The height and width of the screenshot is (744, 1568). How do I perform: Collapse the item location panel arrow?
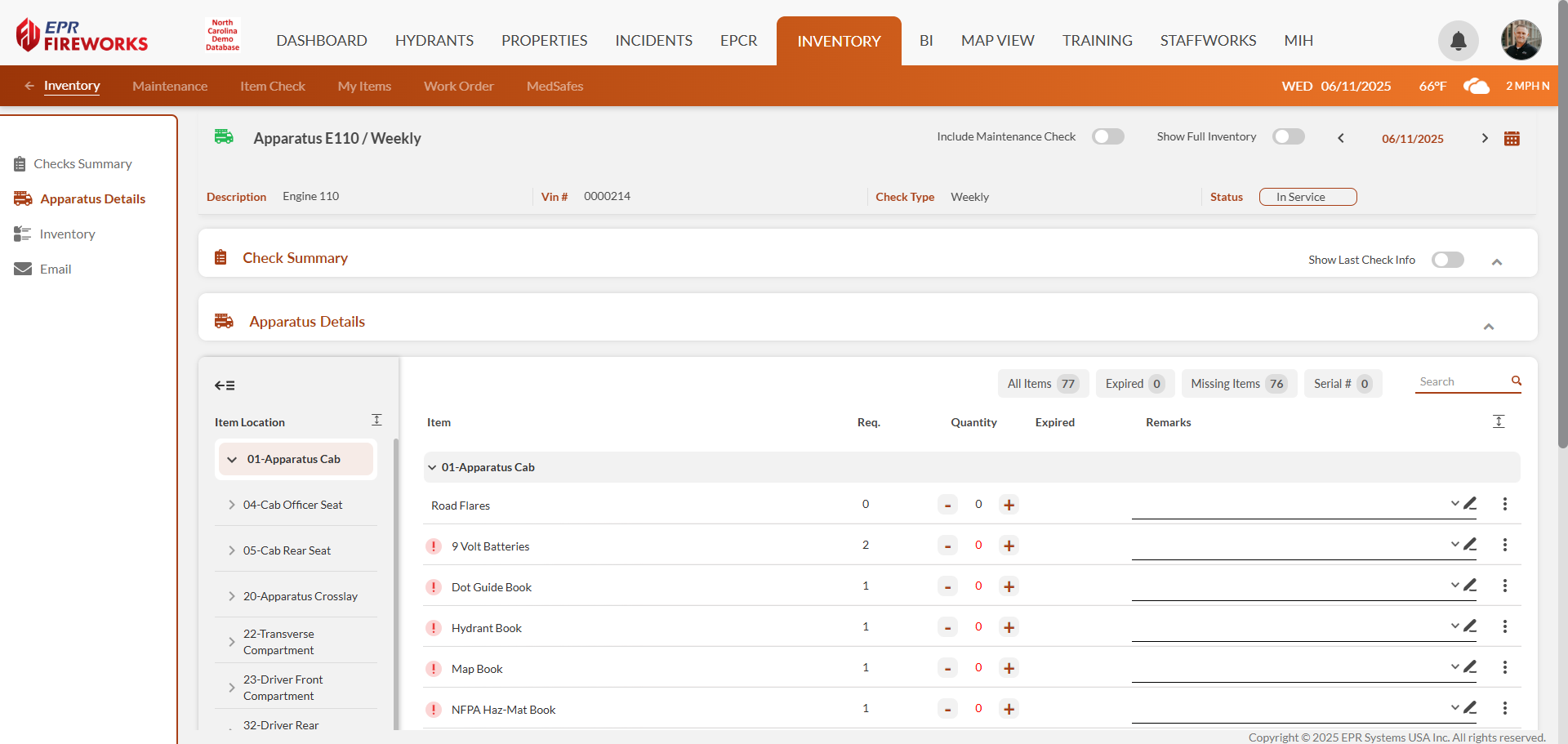point(225,385)
